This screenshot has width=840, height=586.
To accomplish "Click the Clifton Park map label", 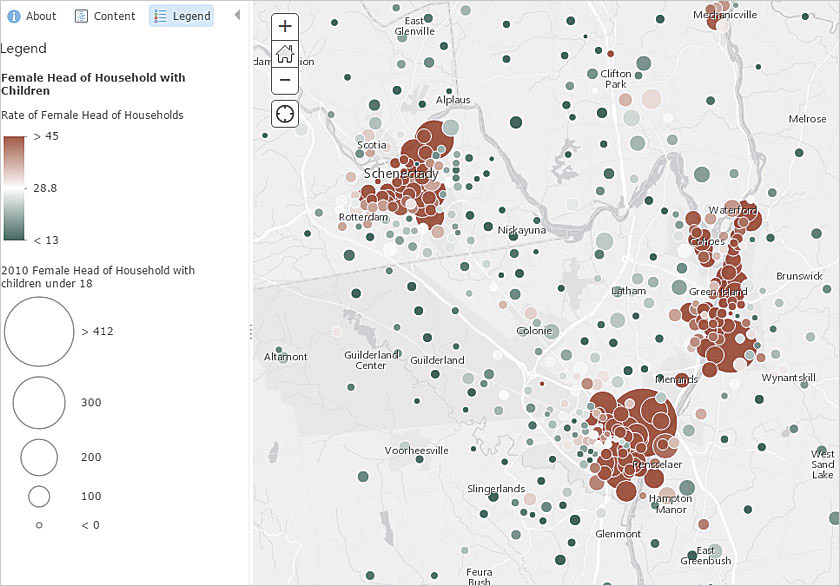I will pos(616,79).
